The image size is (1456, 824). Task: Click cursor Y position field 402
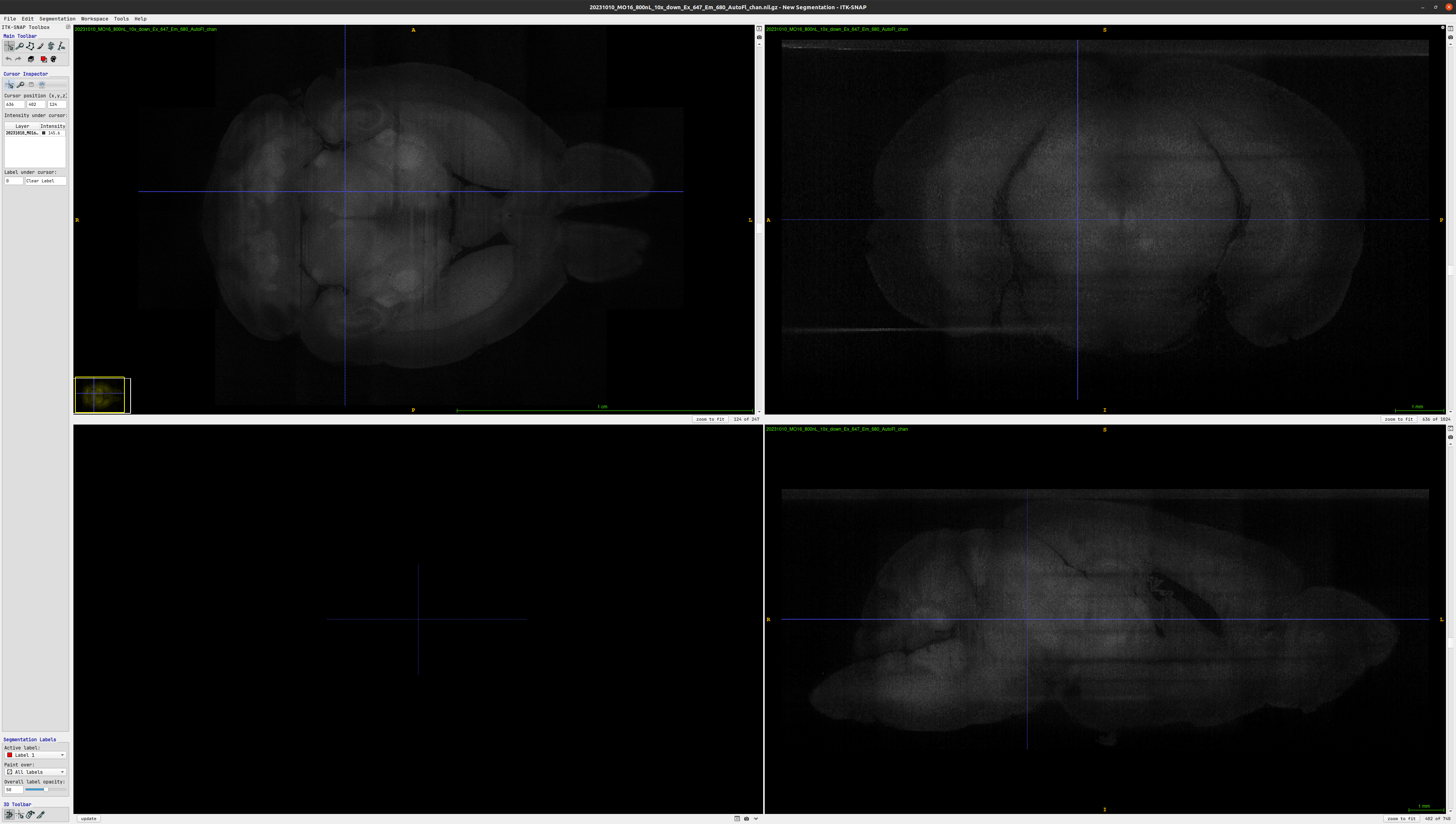[x=36, y=105]
